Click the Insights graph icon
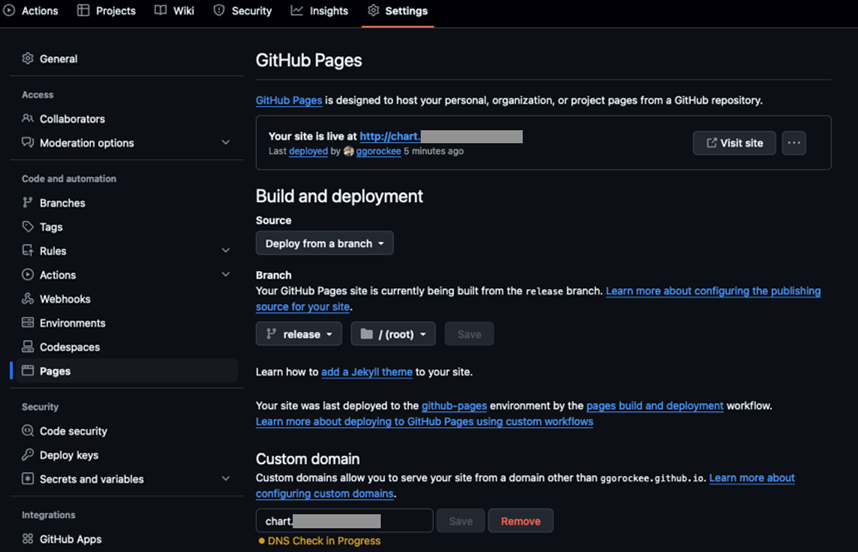The image size is (858, 552). coord(297,10)
